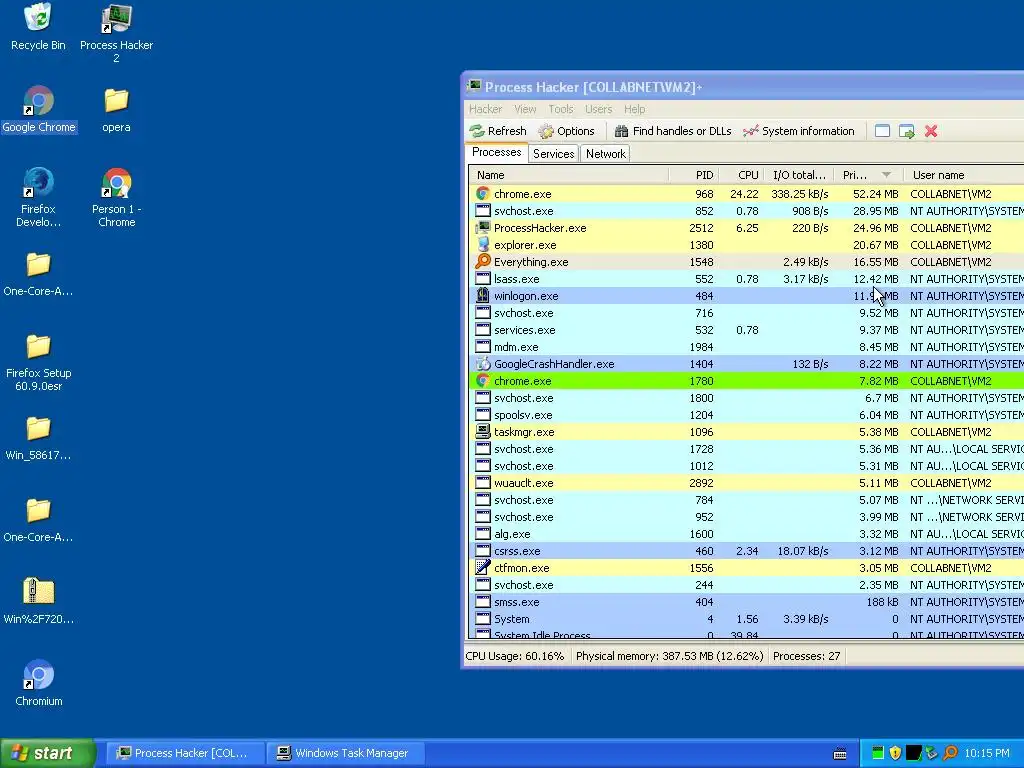Click the Processes: 27 status entry
This screenshot has height=768, width=1024.
pyautogui.click(x=807, y=656)
